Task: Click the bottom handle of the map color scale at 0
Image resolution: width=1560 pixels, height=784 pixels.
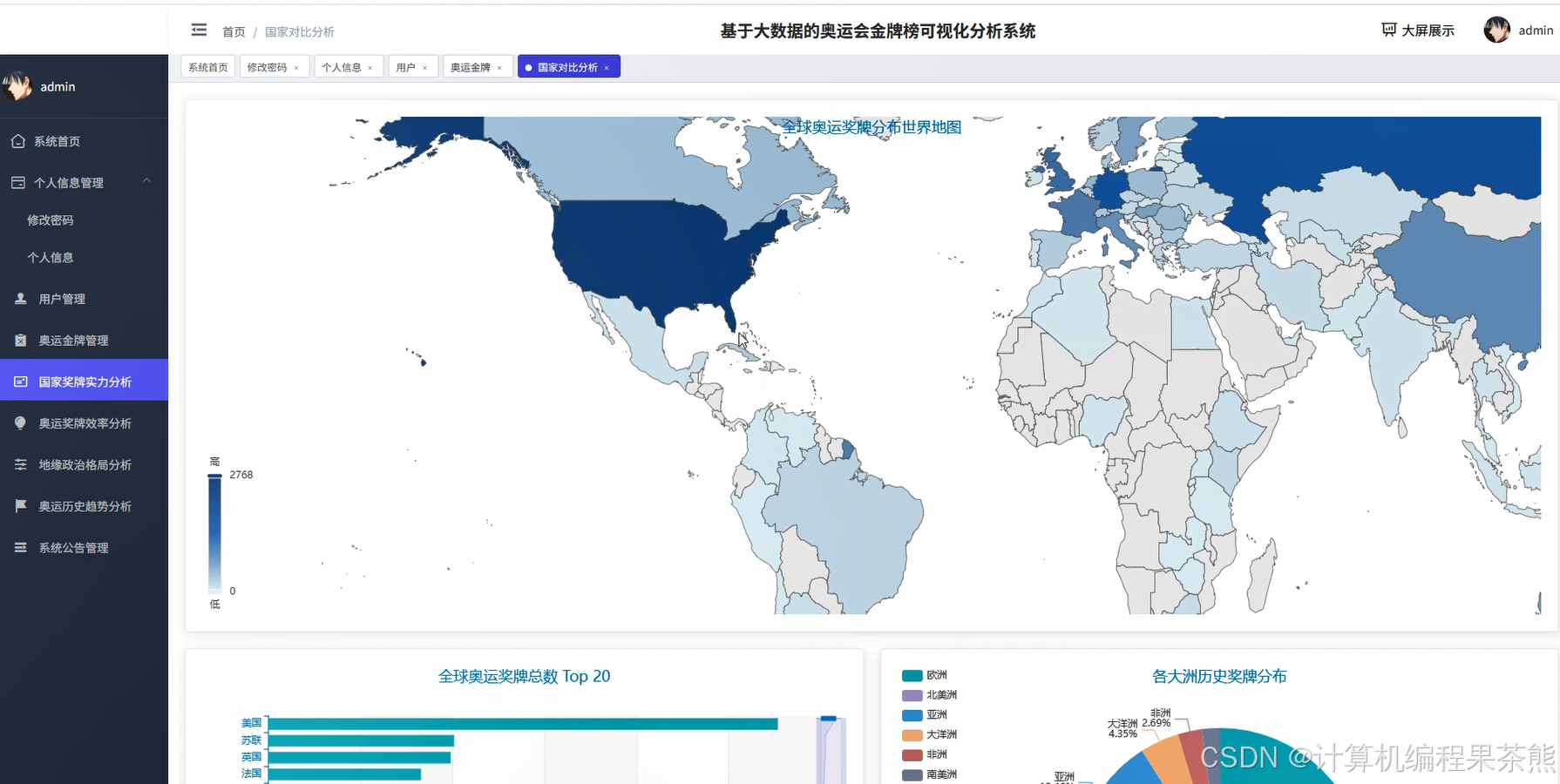Action: [214, 591]
